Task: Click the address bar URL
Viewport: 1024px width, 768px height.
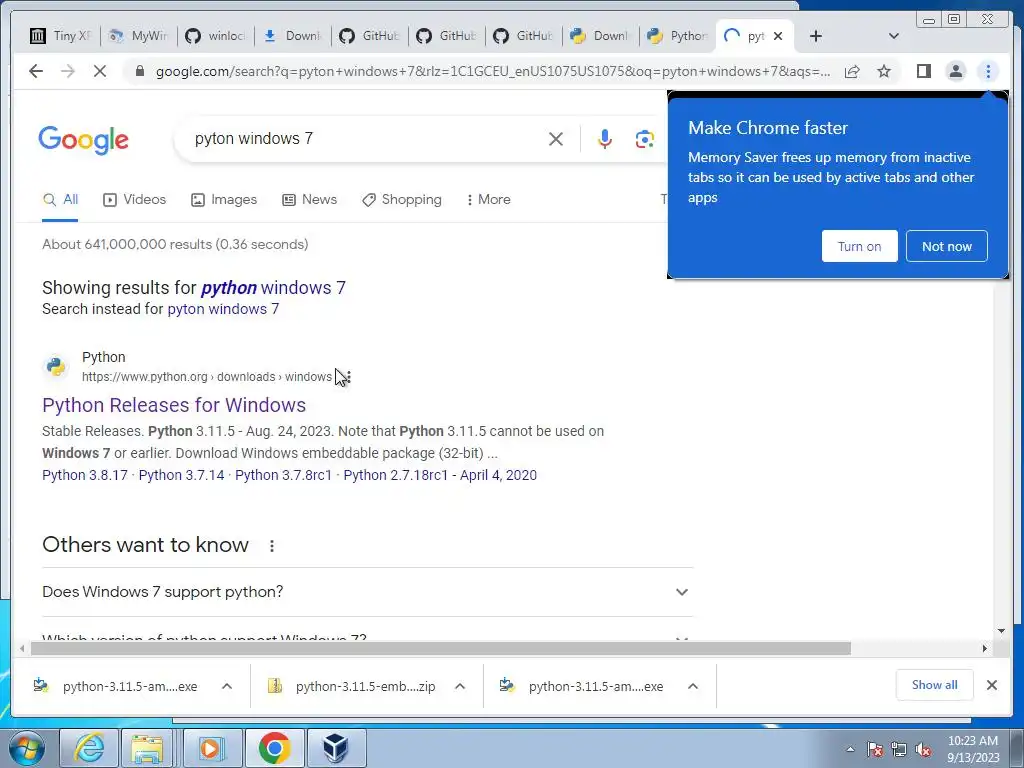Action: (493, 71)
